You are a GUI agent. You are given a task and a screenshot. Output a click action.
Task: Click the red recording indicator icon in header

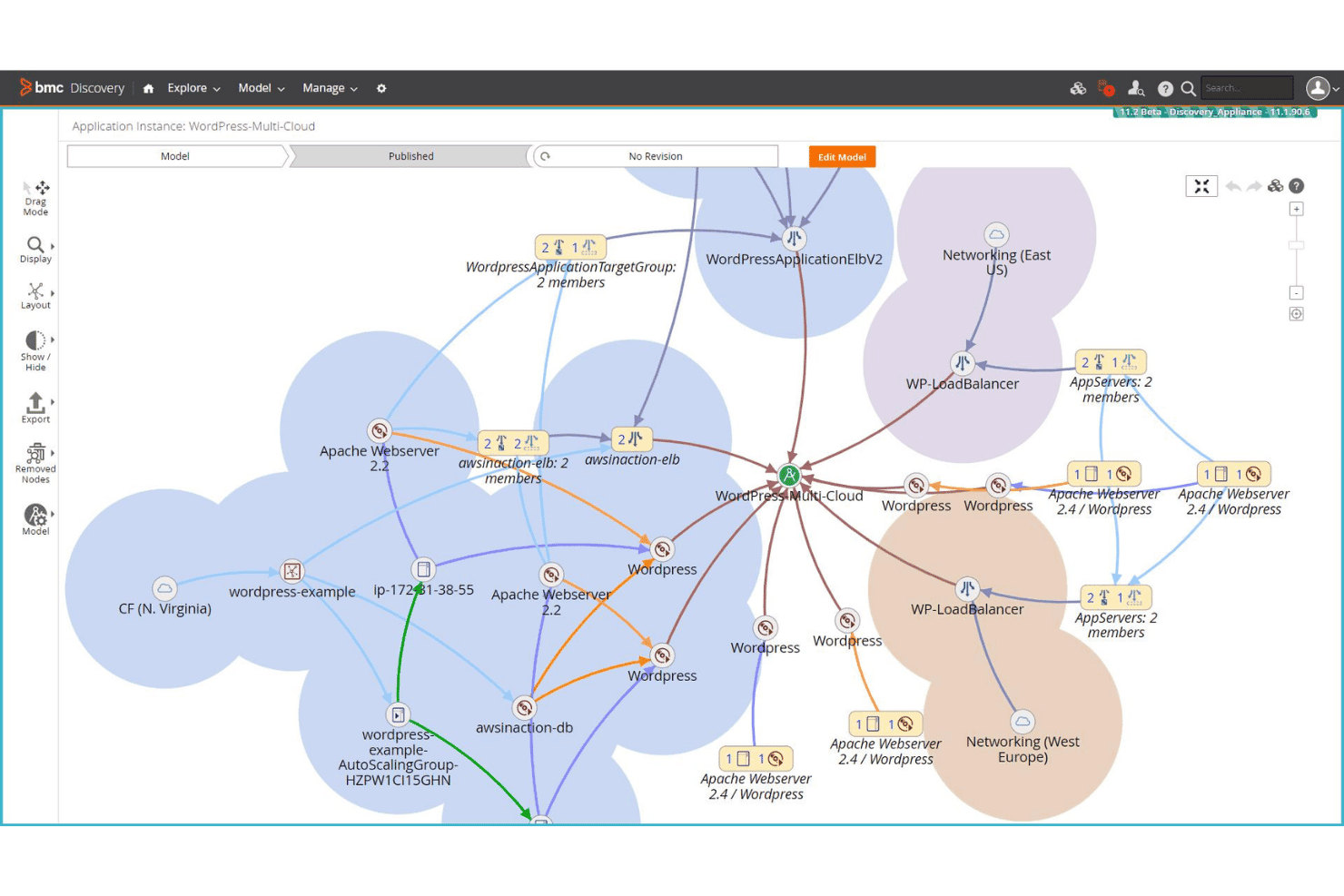click(x=1106, y=88)
